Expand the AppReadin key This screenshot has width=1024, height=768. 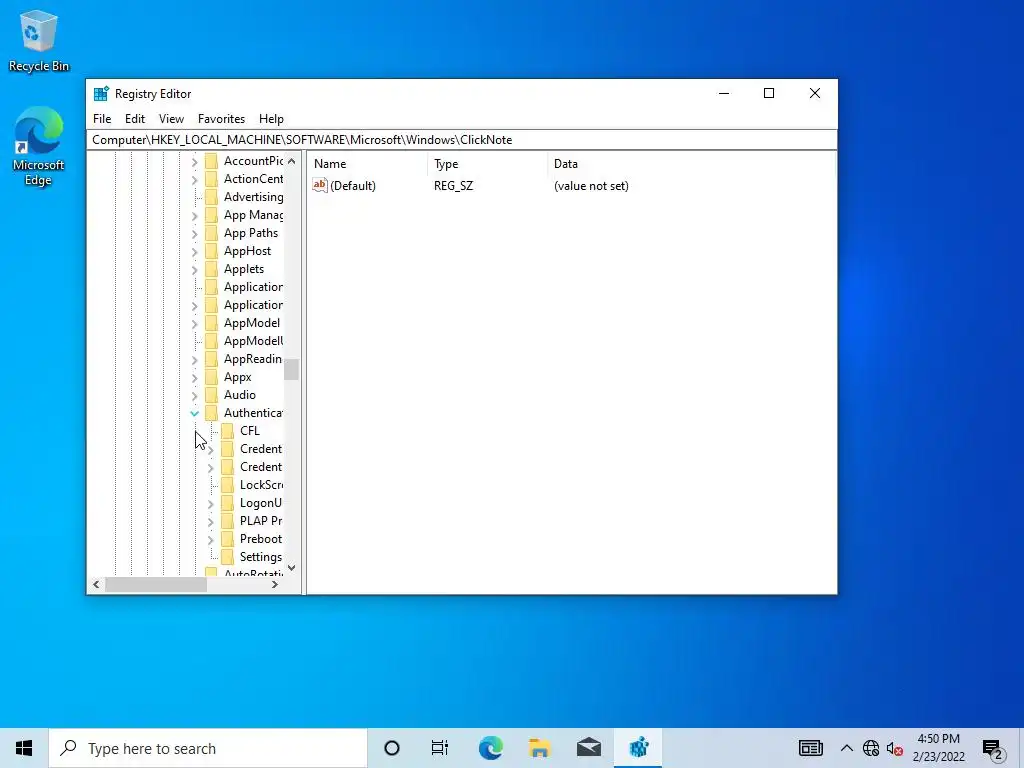[x=195, y=359]
